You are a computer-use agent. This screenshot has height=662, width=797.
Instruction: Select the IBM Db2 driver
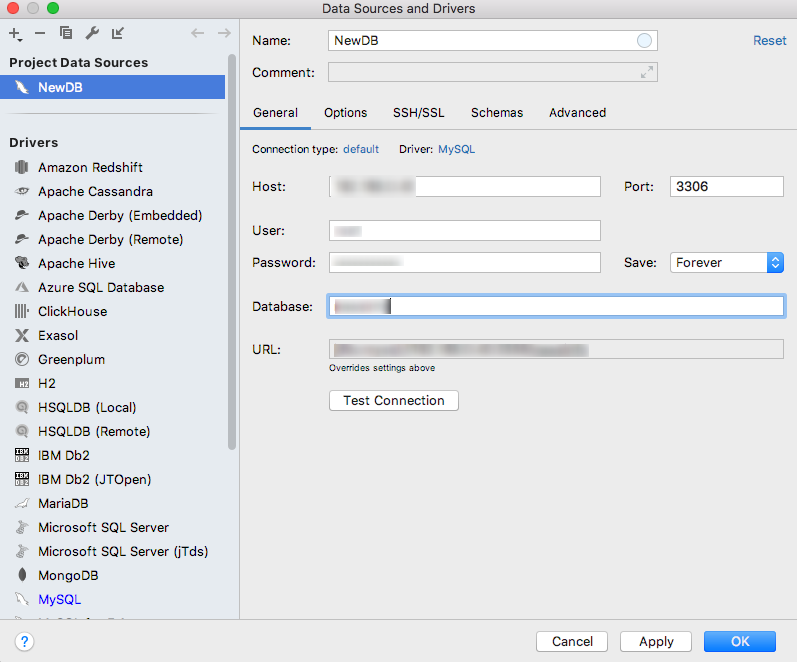(112, 455)
